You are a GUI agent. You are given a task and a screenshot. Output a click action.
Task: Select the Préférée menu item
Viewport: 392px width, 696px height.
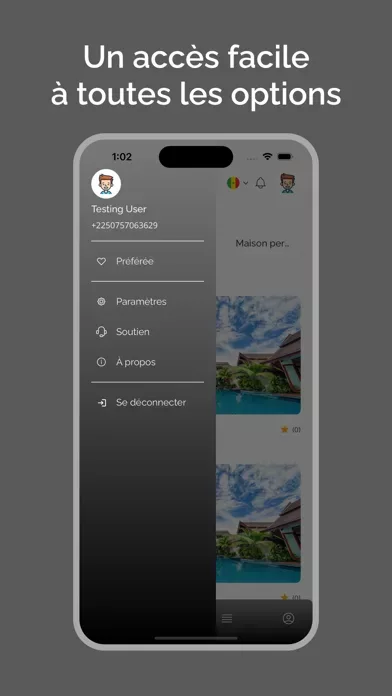[147, 261]
